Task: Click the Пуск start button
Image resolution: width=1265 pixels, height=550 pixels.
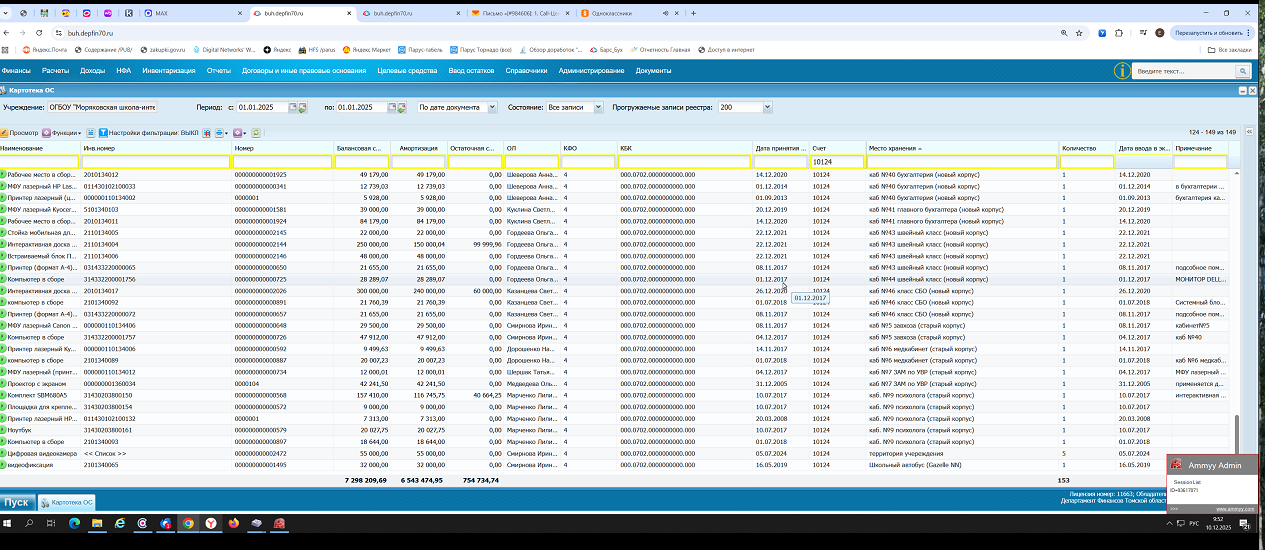Action: tap(16, 502)
